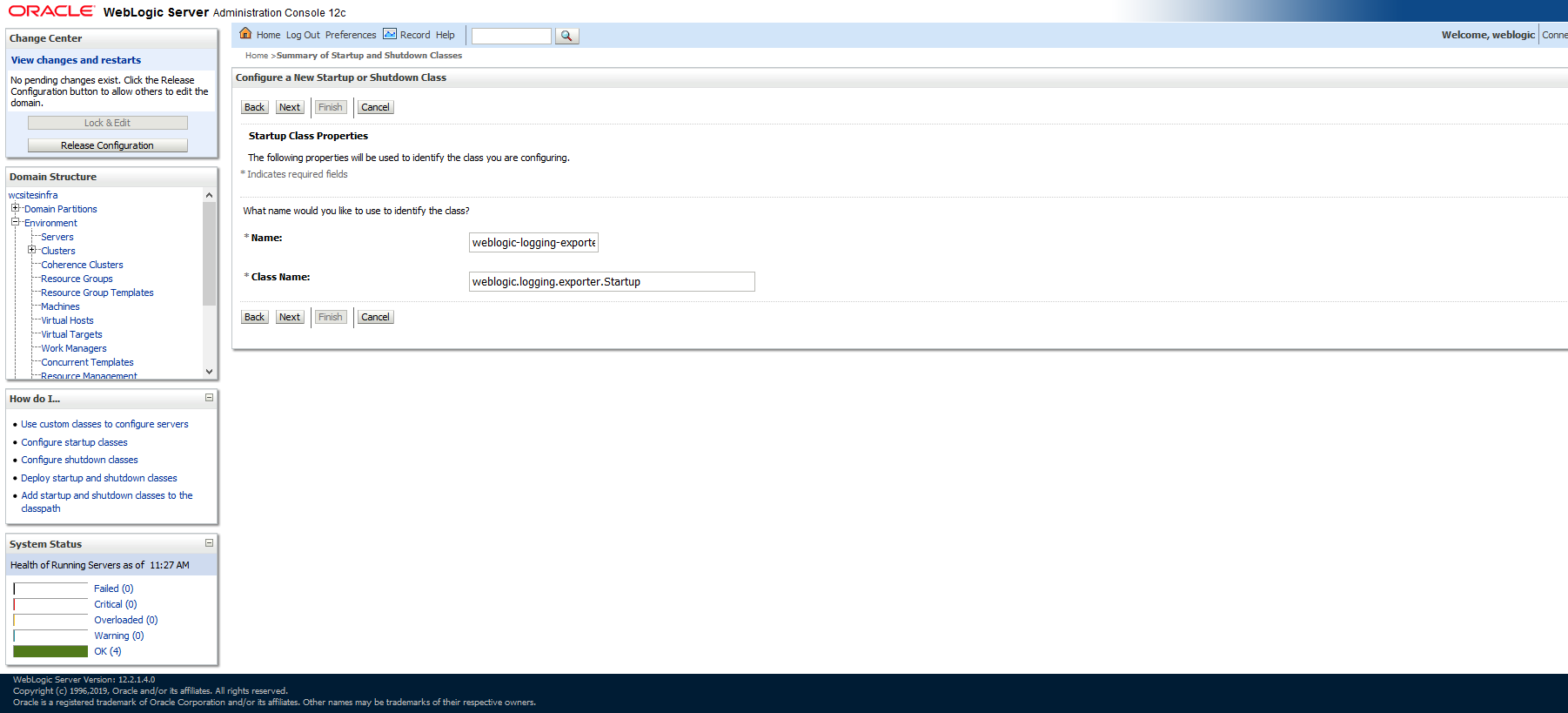This screenshot has width=1568, height=713.
Task: Click the Welcome, weblogic text
Action: pos(1488,35)
